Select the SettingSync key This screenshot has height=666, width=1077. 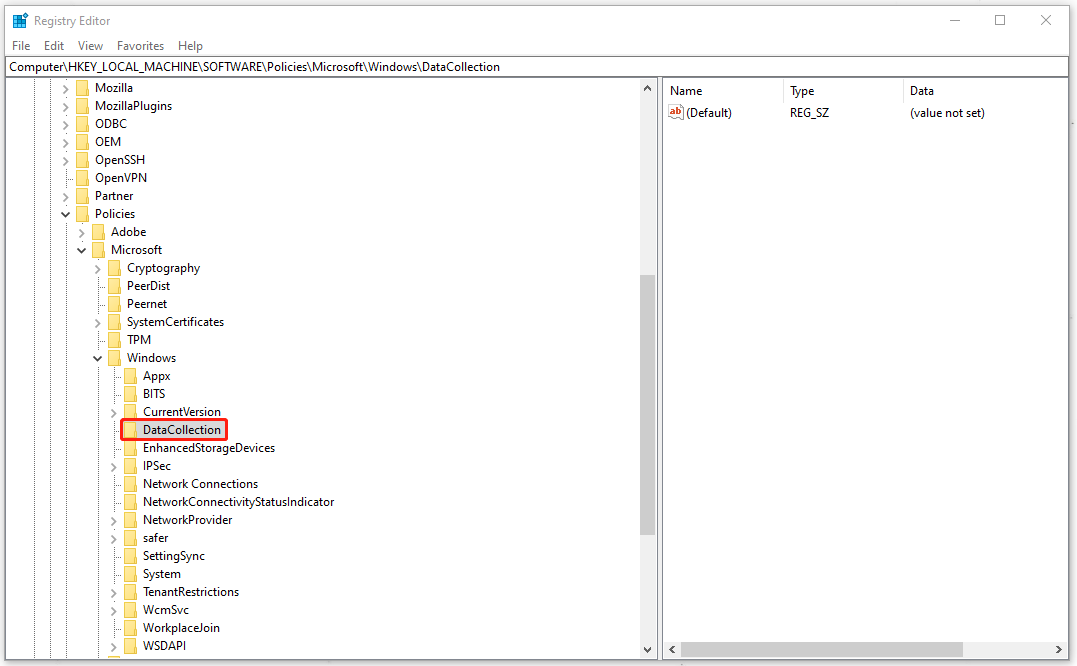coord(174,556)
